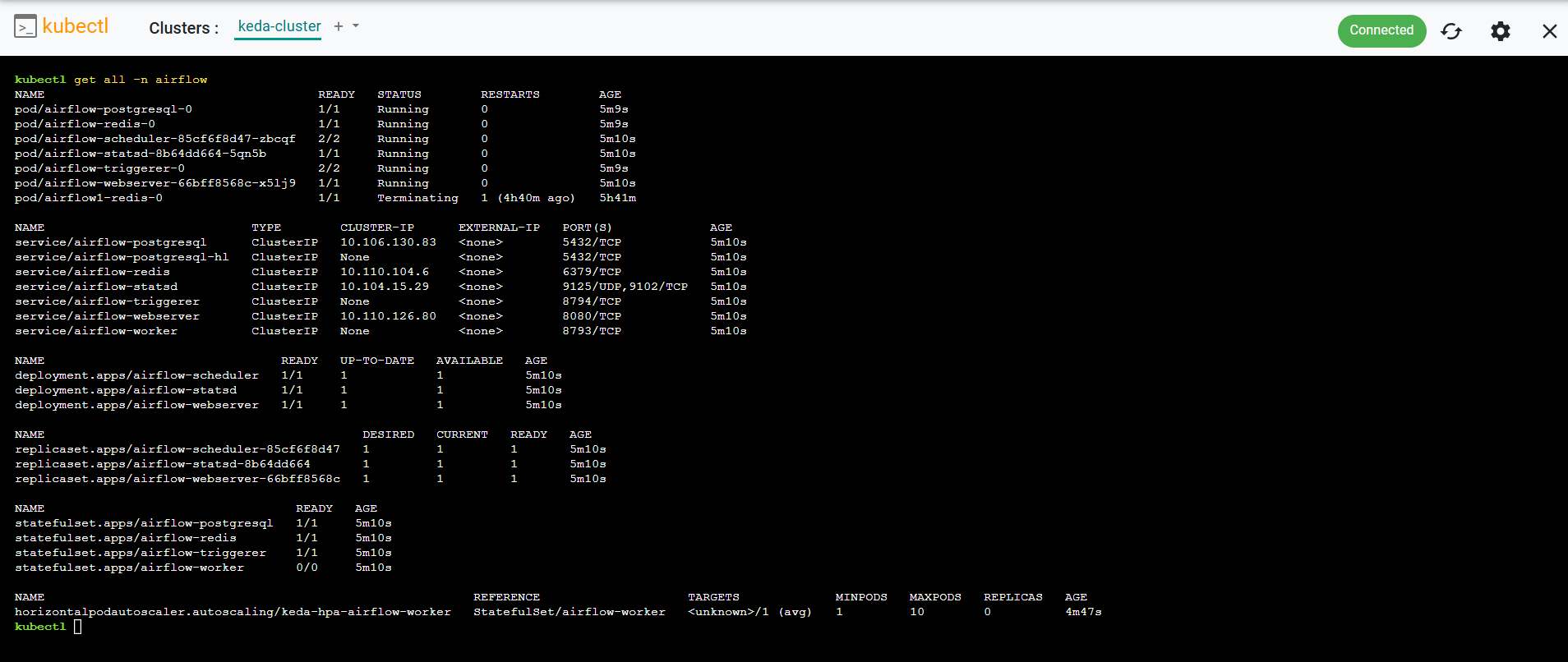Image resolution: width=1568 pixels, height=662 pixels.
Task: Select text 'deployment.apps/airflow-scheduler'
Action: (136, 375)
